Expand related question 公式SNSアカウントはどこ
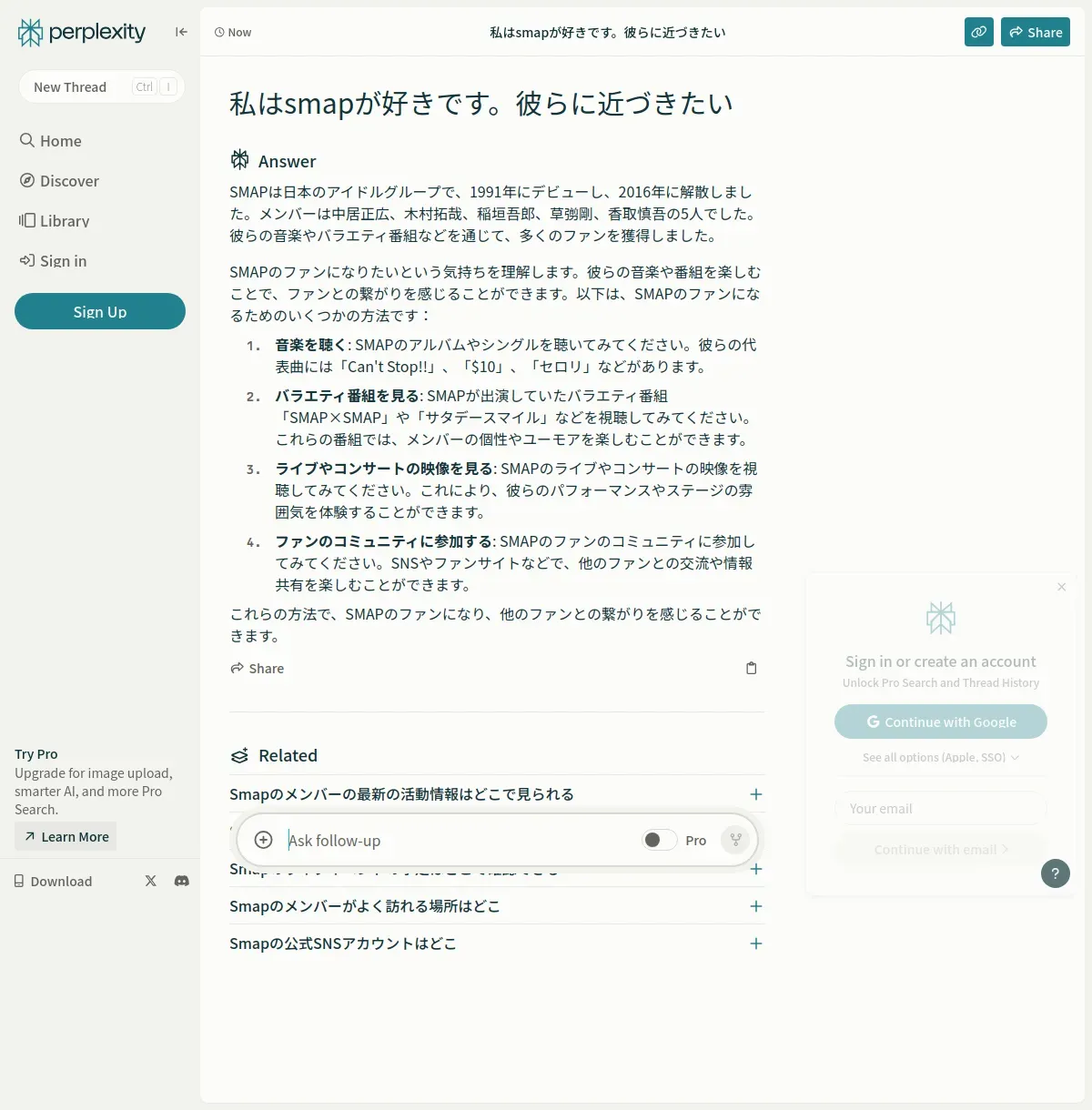Viewport: 1092px width, 1110px height. click(755, 943)
